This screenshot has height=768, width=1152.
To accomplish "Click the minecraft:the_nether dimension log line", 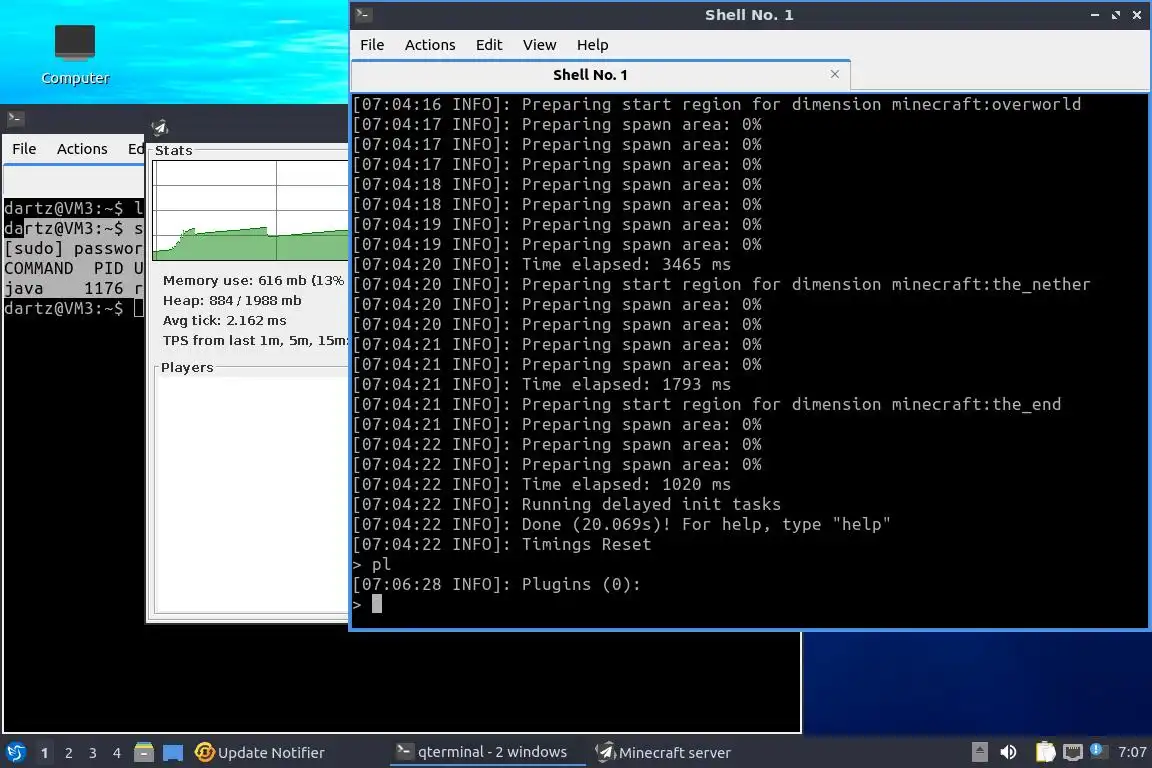I will coord(721,284).
